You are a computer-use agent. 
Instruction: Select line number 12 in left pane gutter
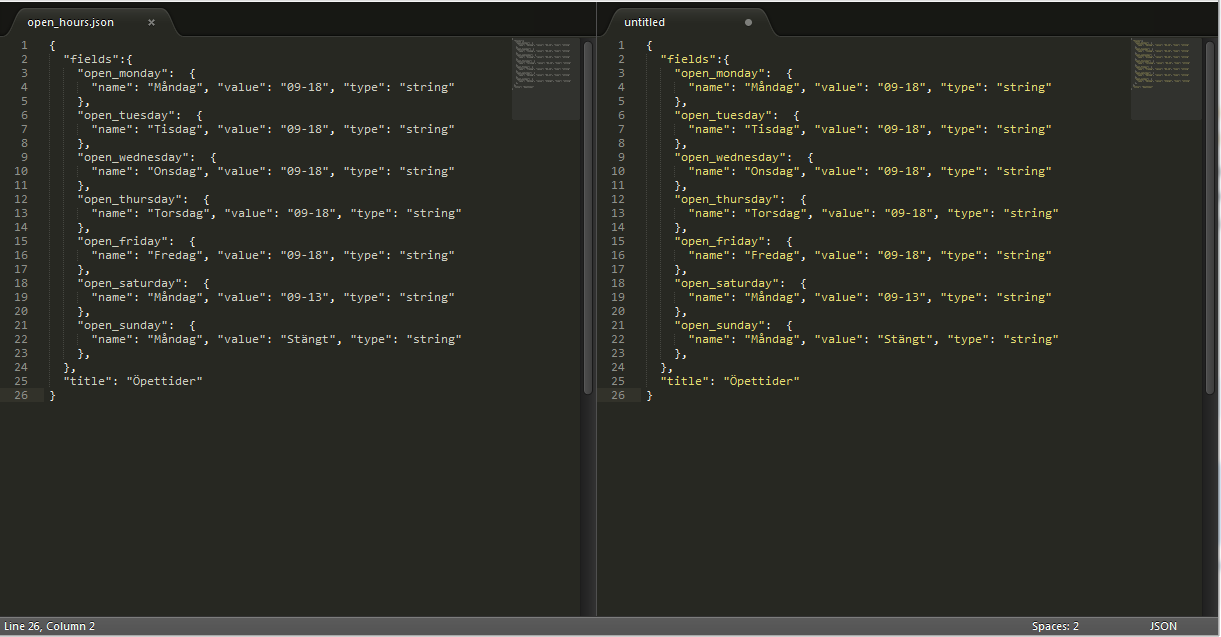23,199
